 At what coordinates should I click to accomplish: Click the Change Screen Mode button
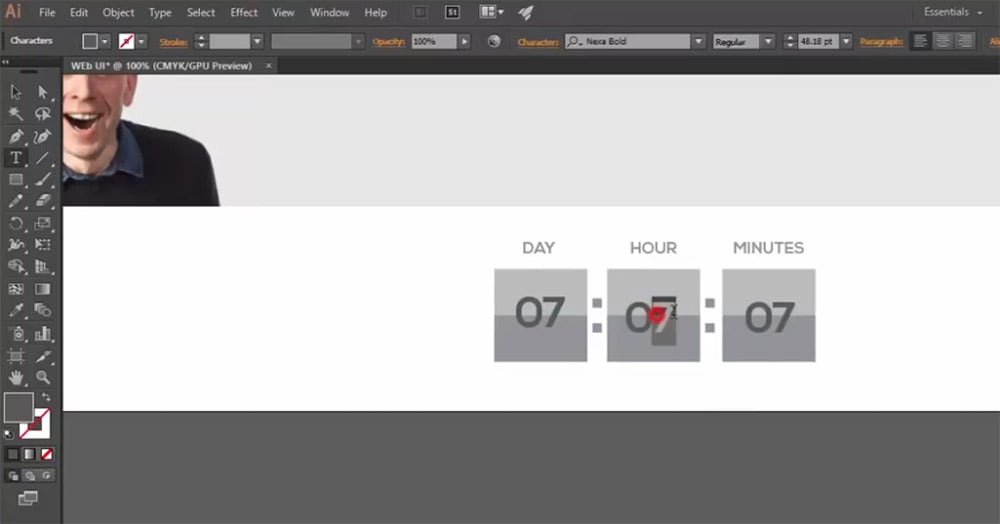pos(27,499)
